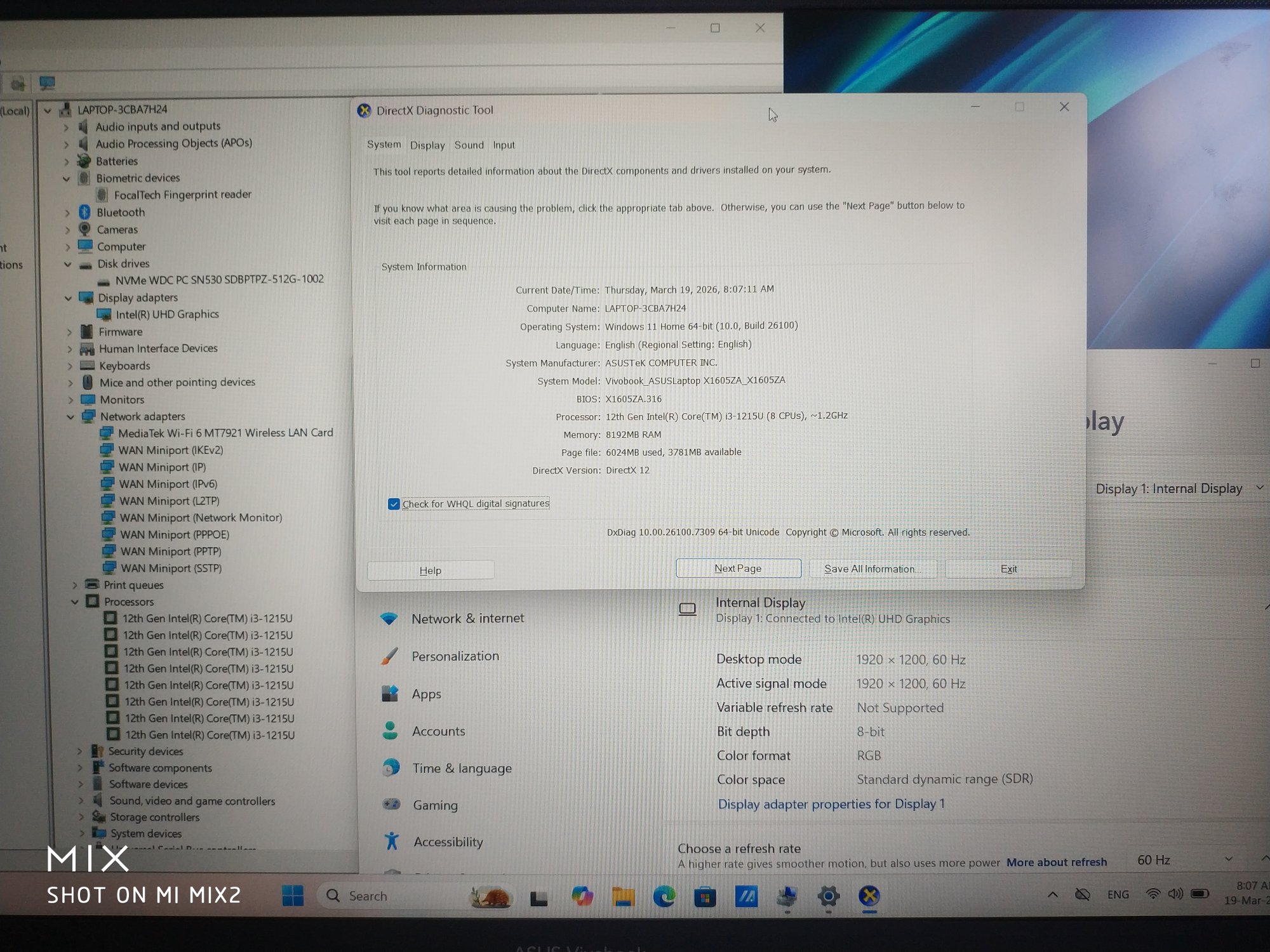The image size is (1270, 952).
Task: Open Display adapter properties for Display 1 link
Action: click(831, 804)
